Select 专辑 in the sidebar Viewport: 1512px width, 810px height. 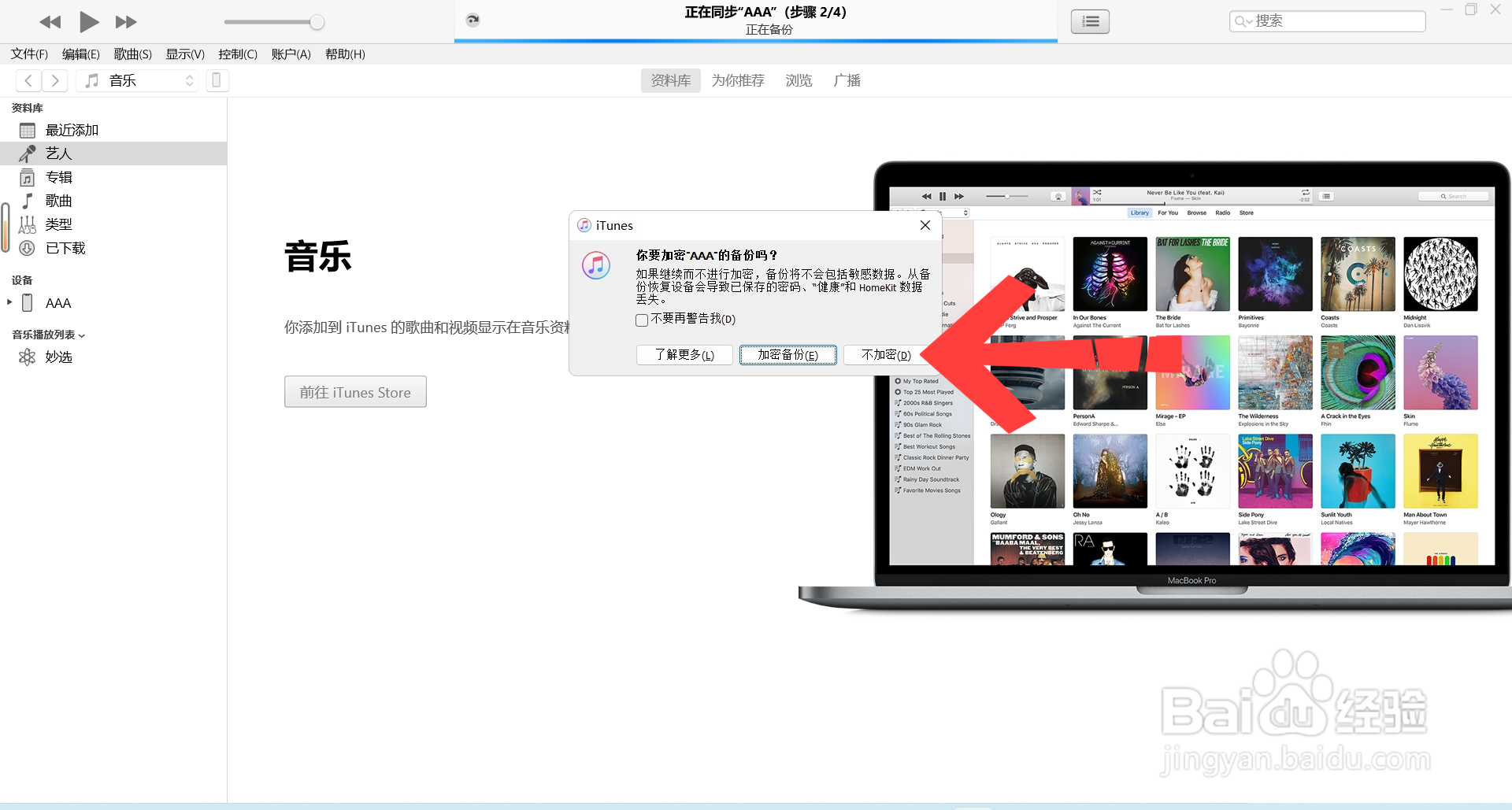113,177
